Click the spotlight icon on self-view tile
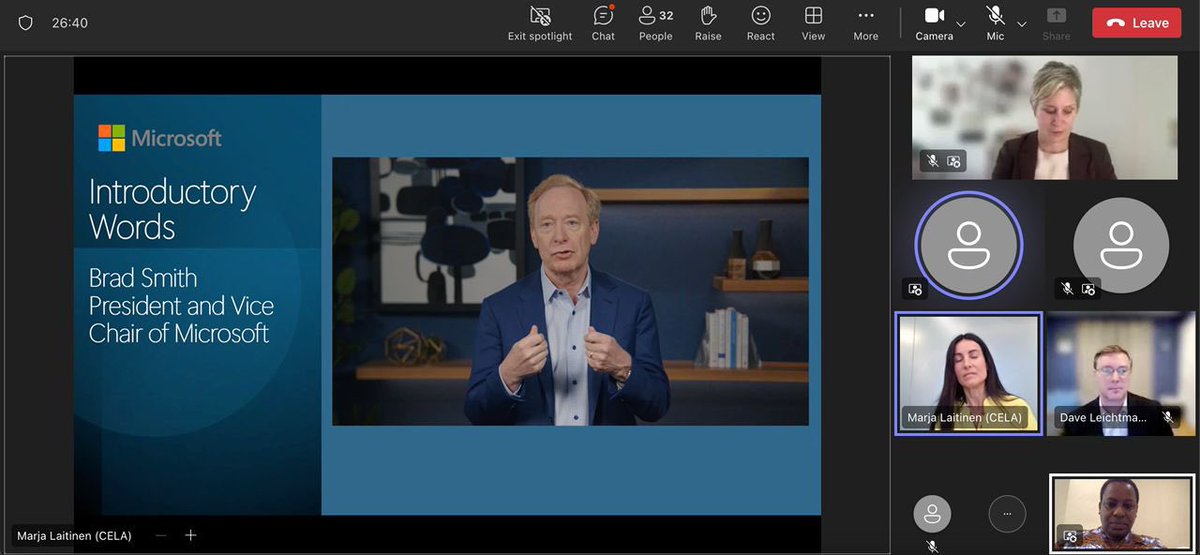The image size is (1200, 555). 1071,535
